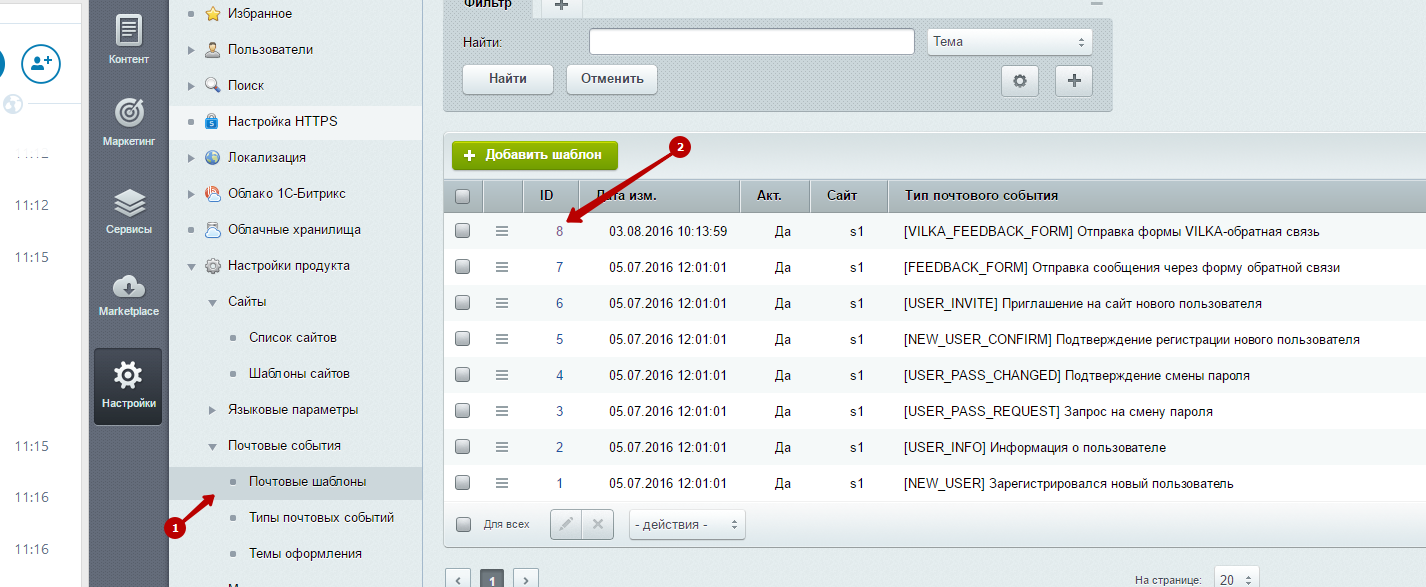Check the box for the USER_INFO row

462,447
